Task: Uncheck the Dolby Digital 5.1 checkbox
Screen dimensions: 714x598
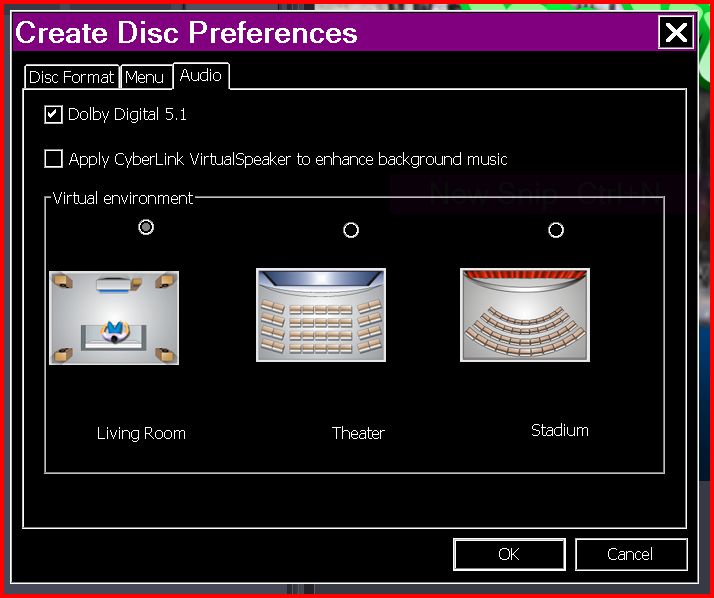Action: click(x=54, y=115)
